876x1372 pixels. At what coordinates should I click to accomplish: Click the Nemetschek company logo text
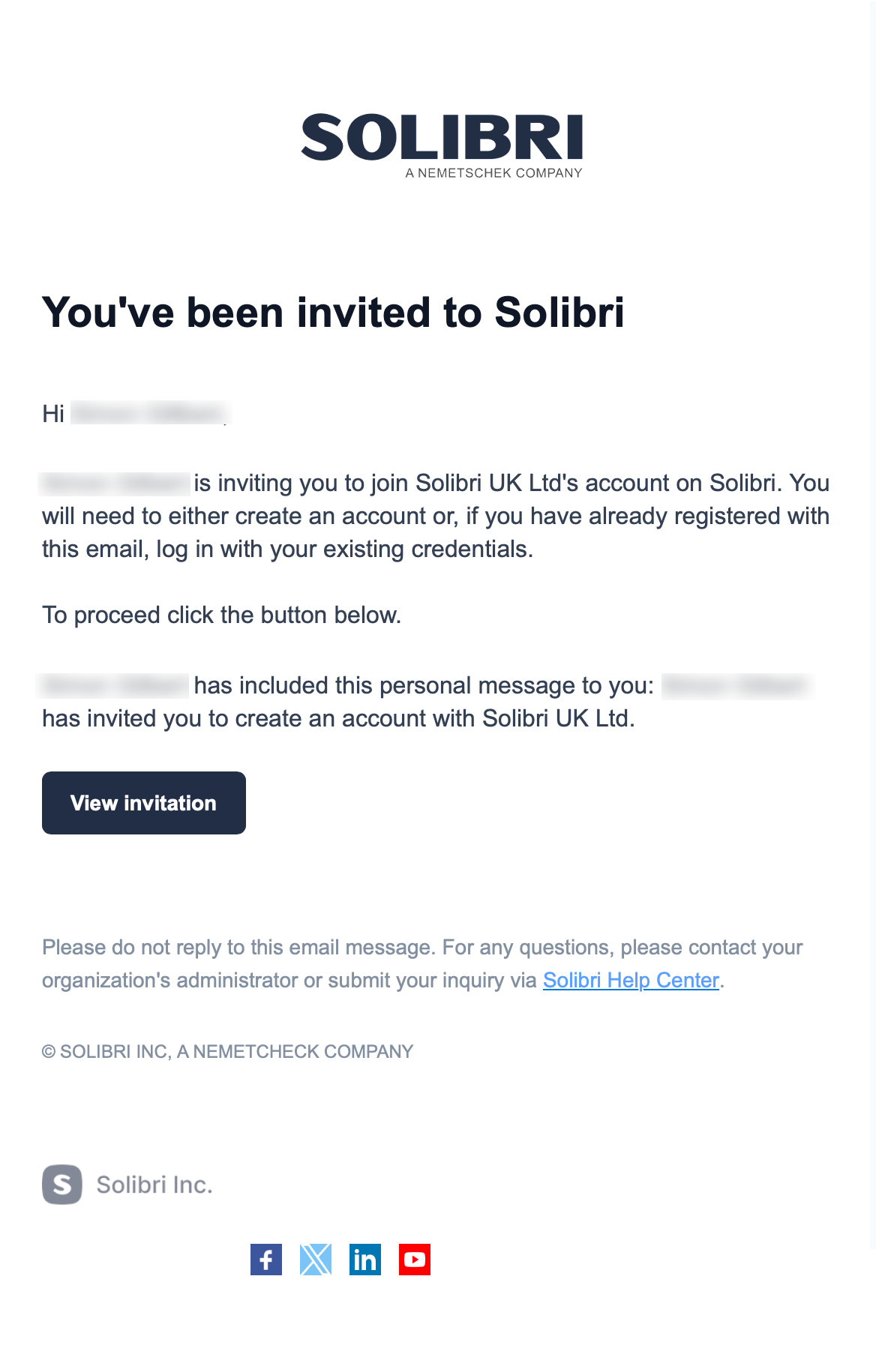[493, 172]
